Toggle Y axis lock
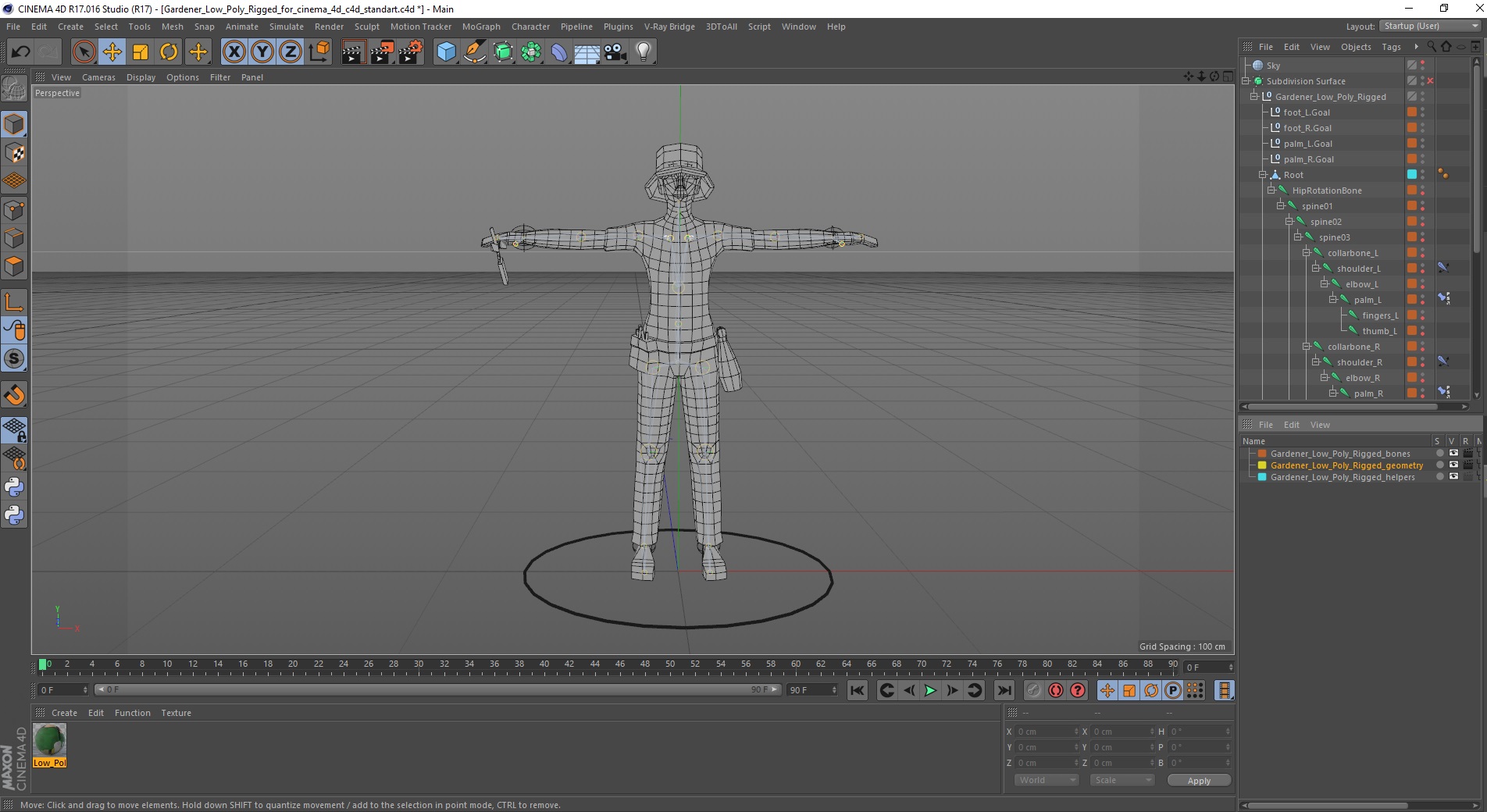Screen dimensions: 1487x812 point(262,52)
